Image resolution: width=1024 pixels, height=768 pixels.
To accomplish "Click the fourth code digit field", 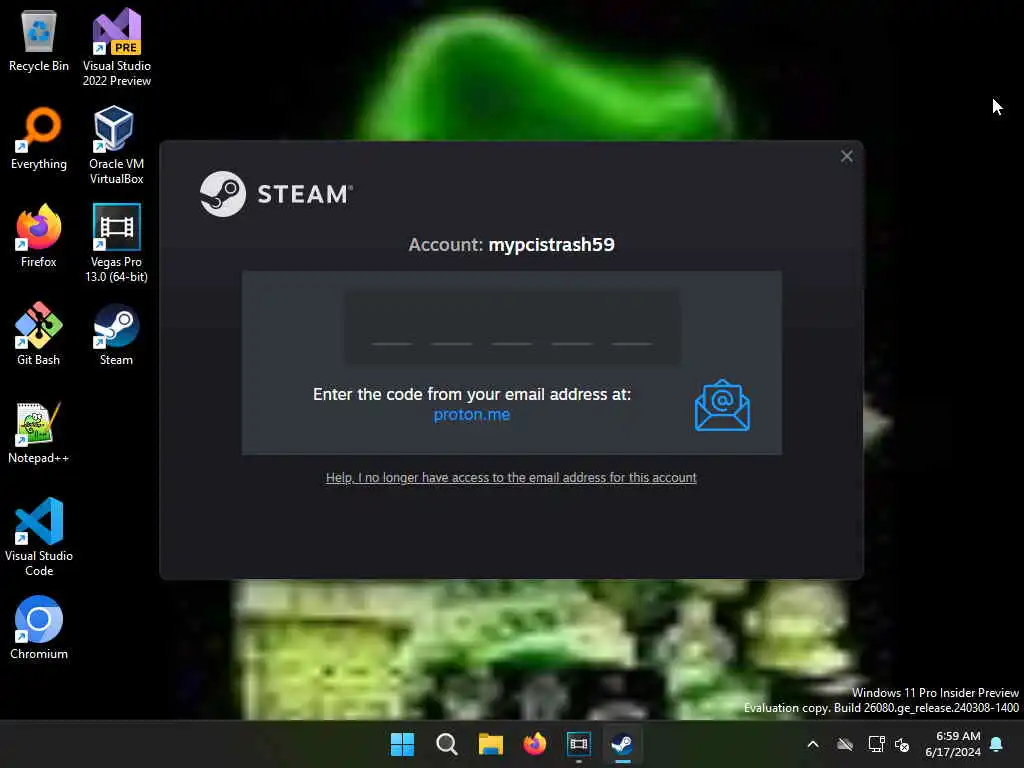I will click(x=572, y=328).
